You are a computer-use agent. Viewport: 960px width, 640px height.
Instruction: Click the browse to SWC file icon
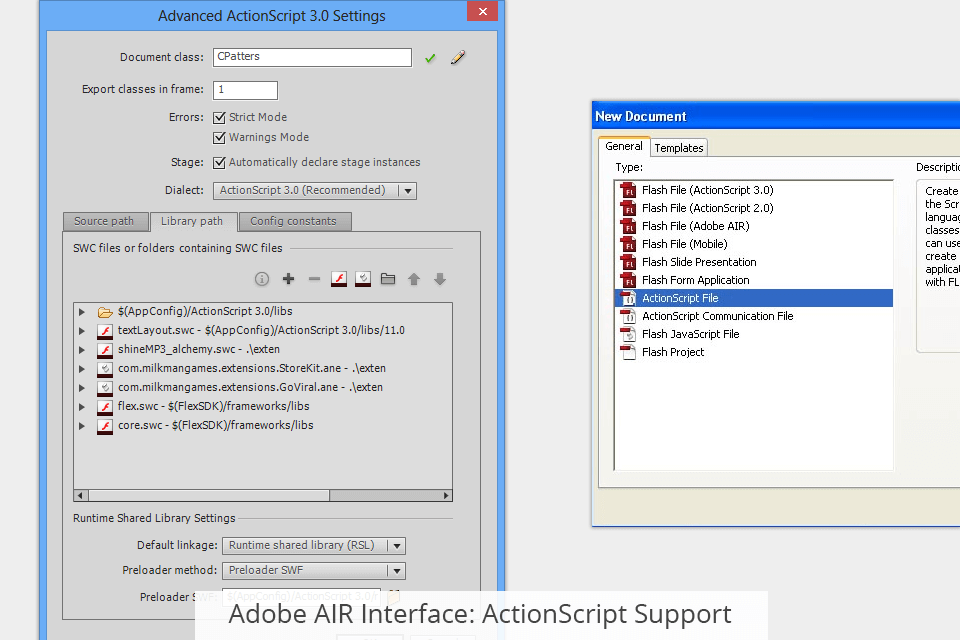click(339, 279)
